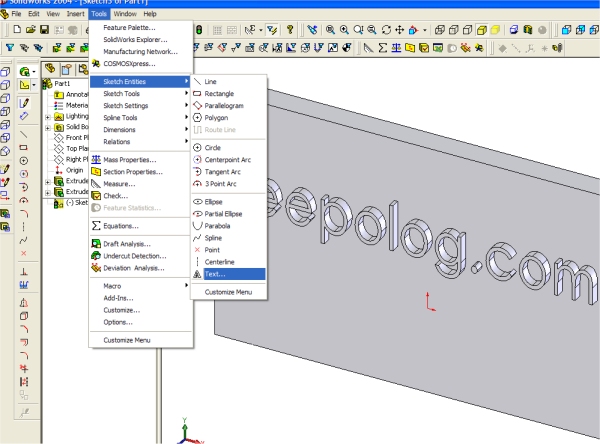Open the Window menu

pyautogui.click(x=125, y=14)
